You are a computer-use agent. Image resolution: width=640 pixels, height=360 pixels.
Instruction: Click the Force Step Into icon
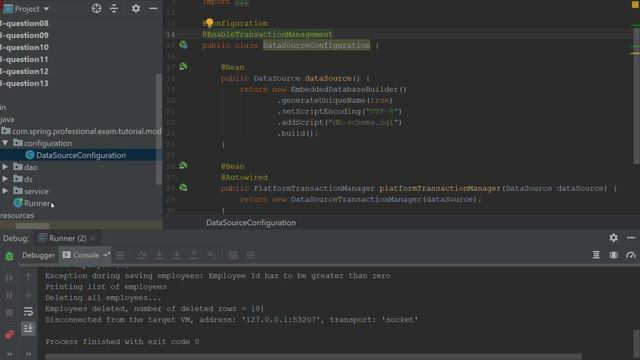[177, 255]
